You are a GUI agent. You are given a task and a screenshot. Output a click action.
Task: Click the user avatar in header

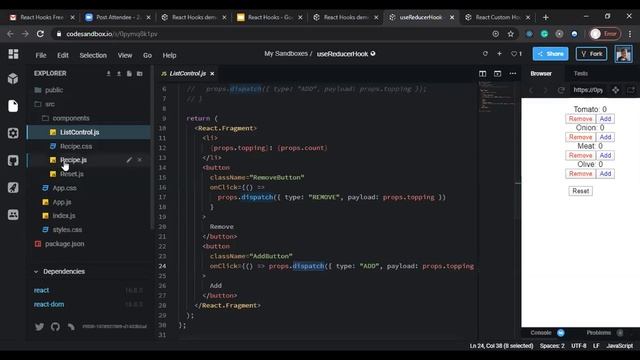(623, 54)
